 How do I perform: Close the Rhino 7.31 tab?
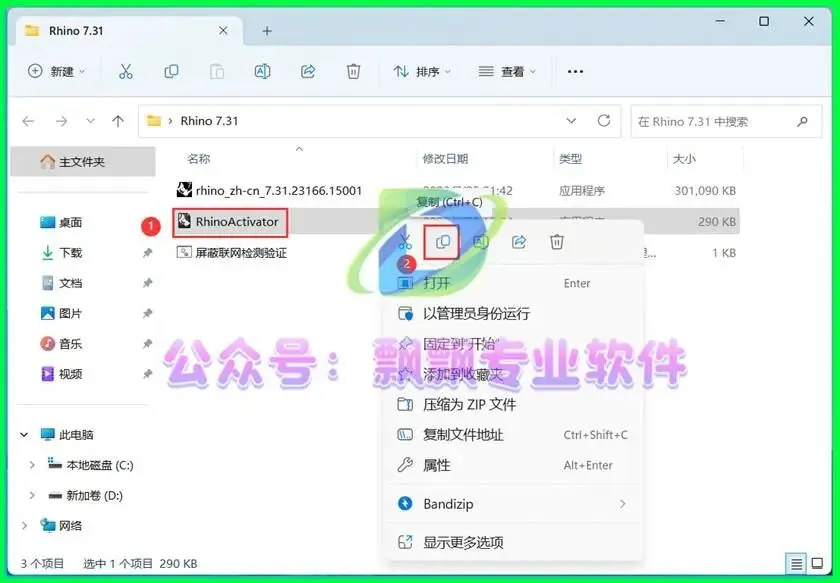(223, 31)
